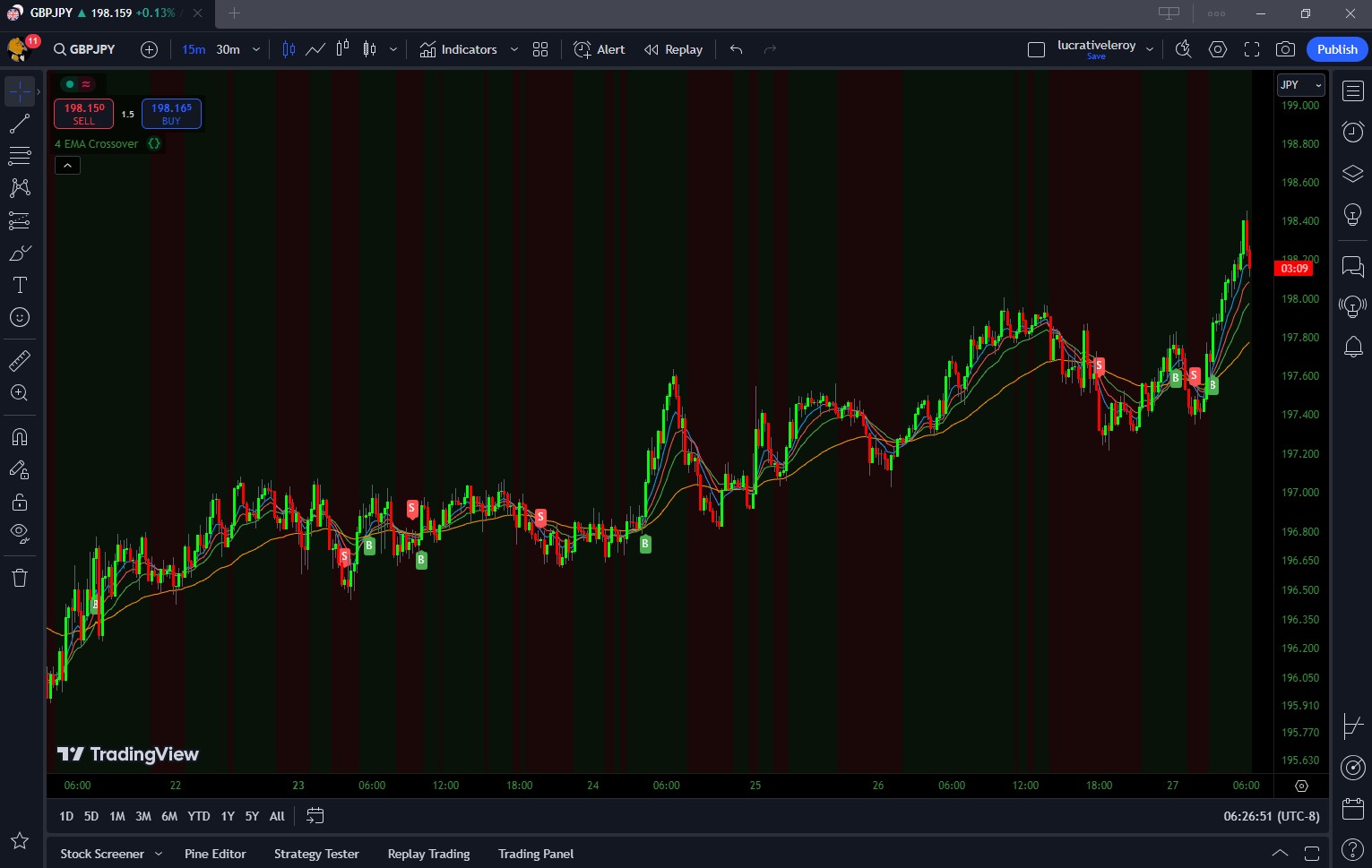Select the trend line drawing tool
This screenshot has height=868, width=1372.
[x=20, y=124]
